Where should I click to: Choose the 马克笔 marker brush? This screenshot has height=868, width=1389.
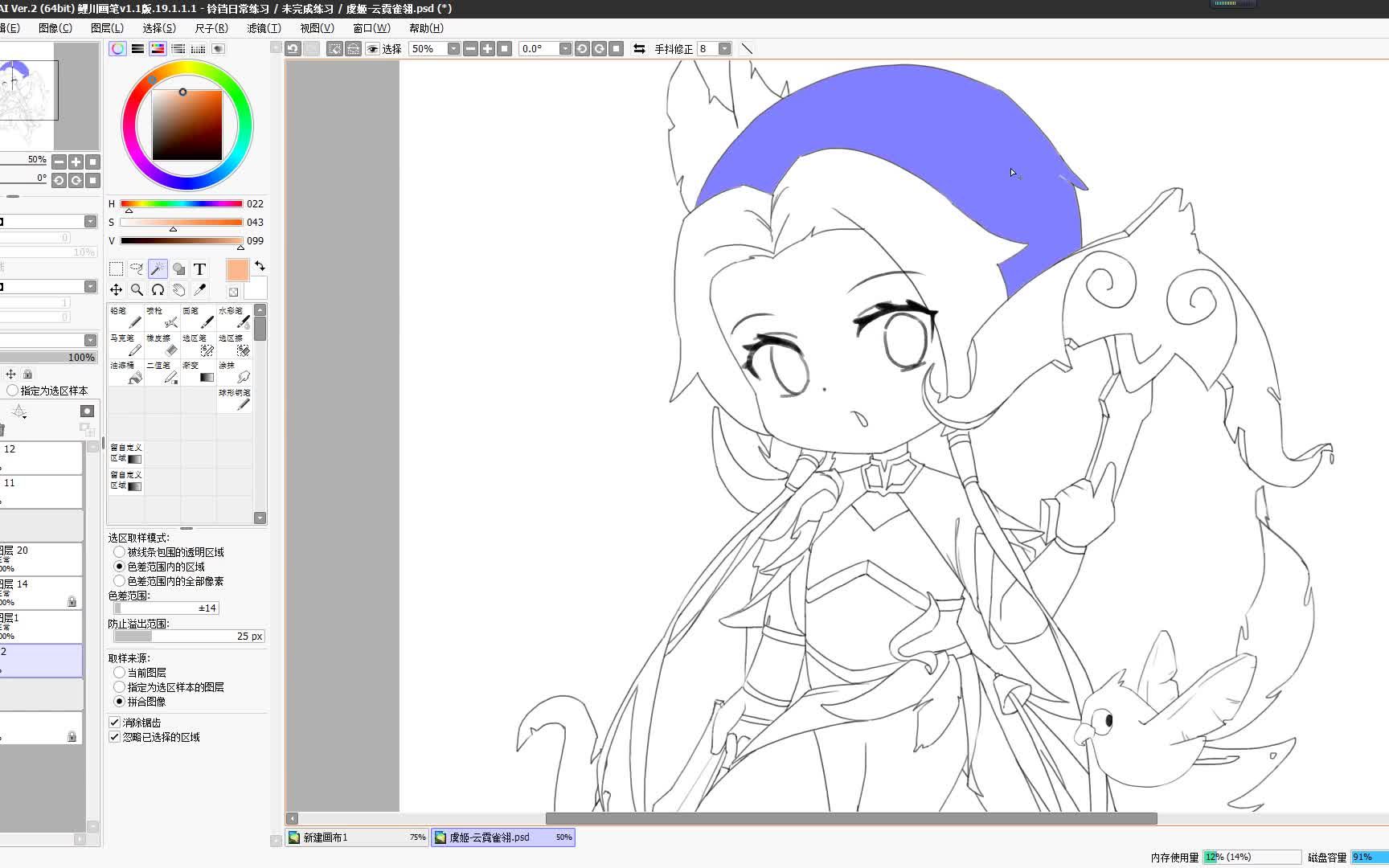[125, 345]
